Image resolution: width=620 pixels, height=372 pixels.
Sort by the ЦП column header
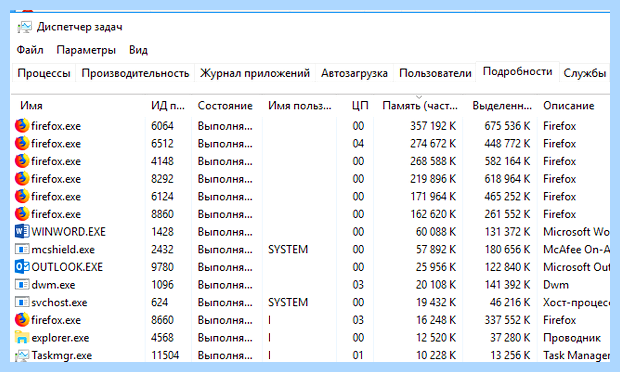[360, 106]
